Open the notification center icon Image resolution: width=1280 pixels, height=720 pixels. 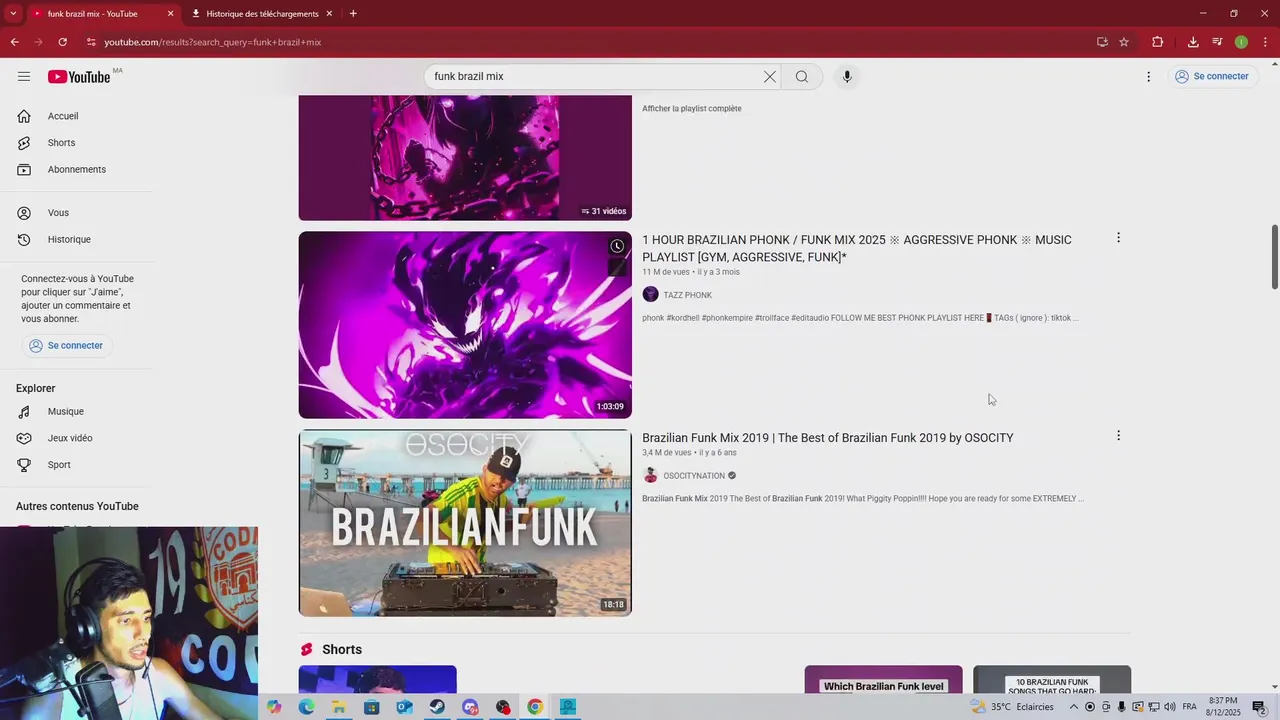pyautogui.click(x=1260, y=707)
